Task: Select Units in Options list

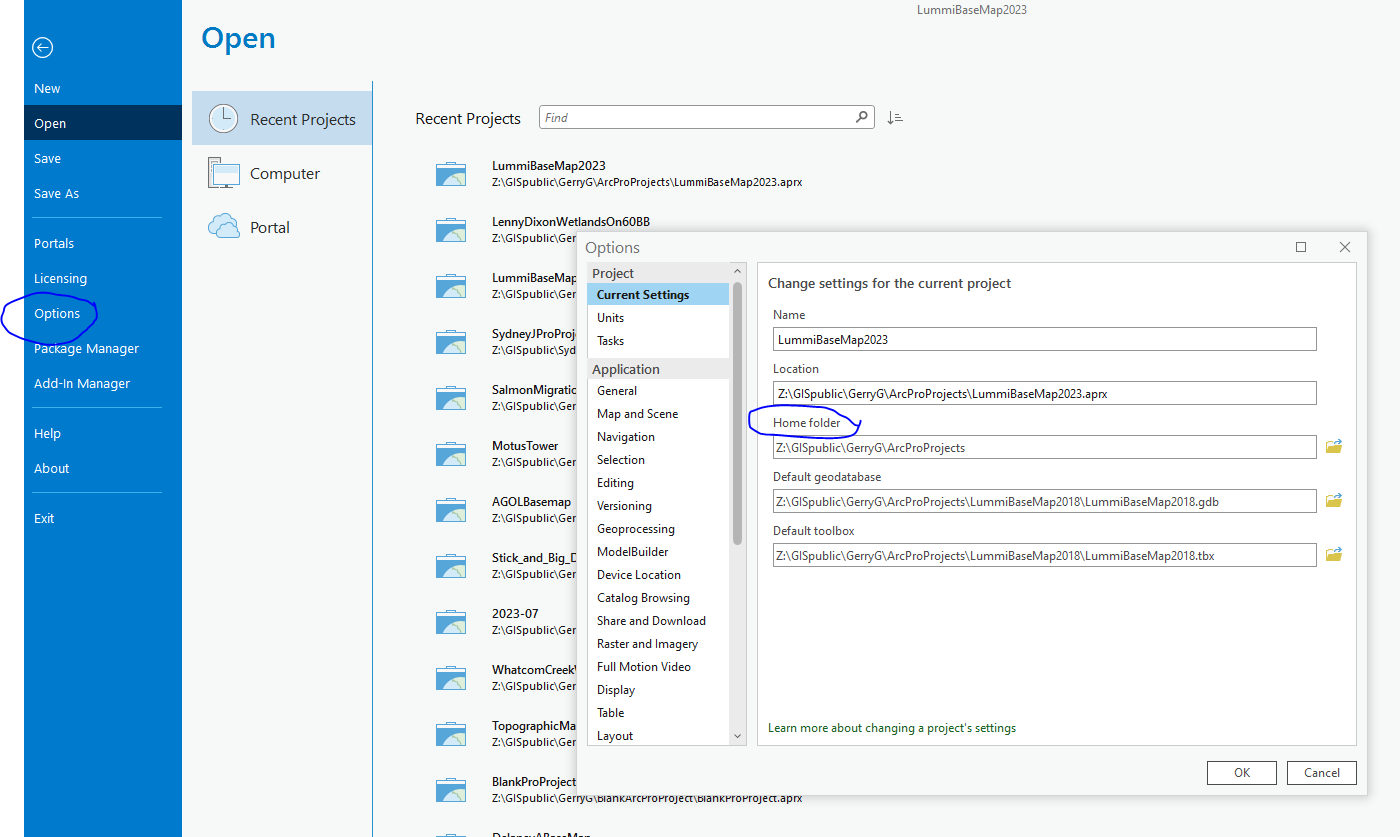Action: tap(659, 317)
